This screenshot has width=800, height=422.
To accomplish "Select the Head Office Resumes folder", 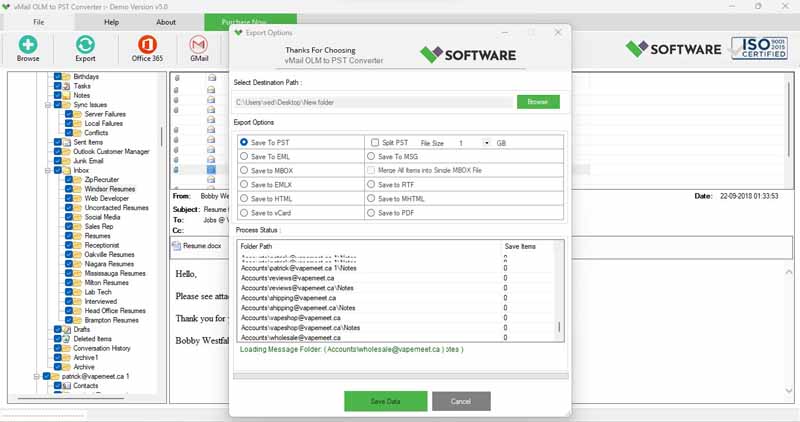I will click(x=115, y=310).
